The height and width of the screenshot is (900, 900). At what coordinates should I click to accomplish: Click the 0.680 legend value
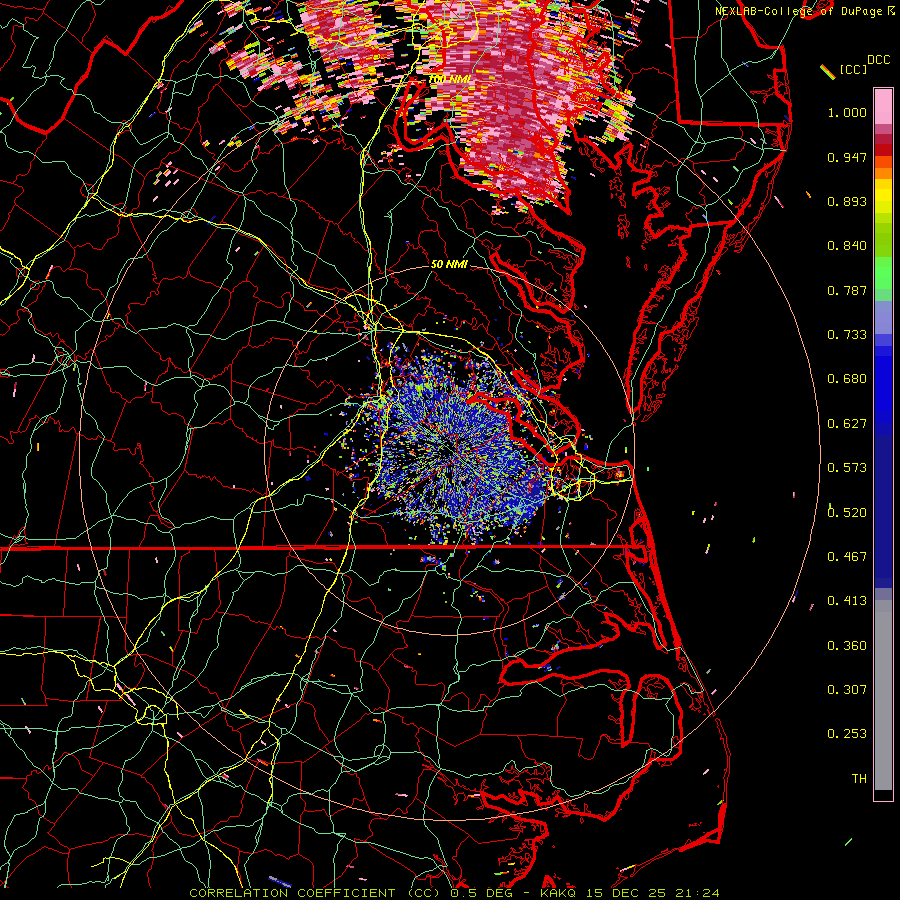pyautogui.click(x=847, y=379)
